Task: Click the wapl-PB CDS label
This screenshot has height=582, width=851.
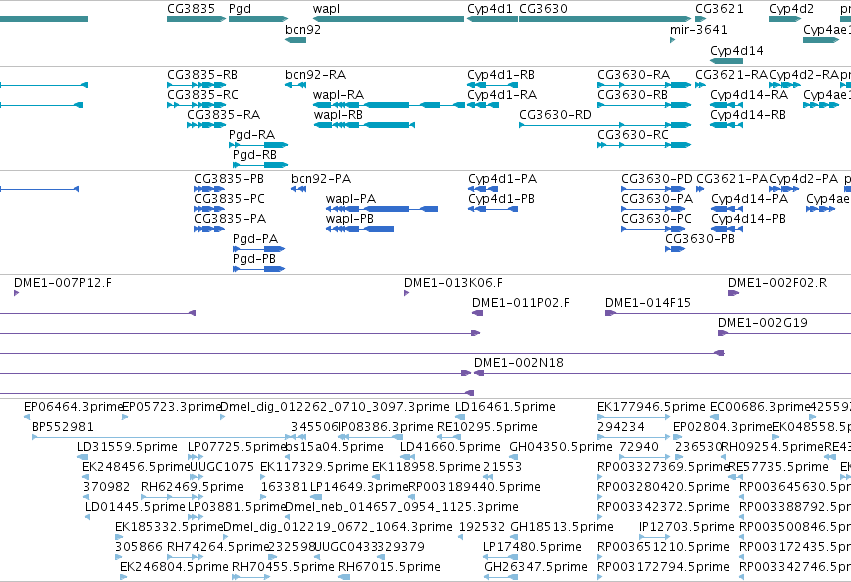Action: click(x=350, y=219)
